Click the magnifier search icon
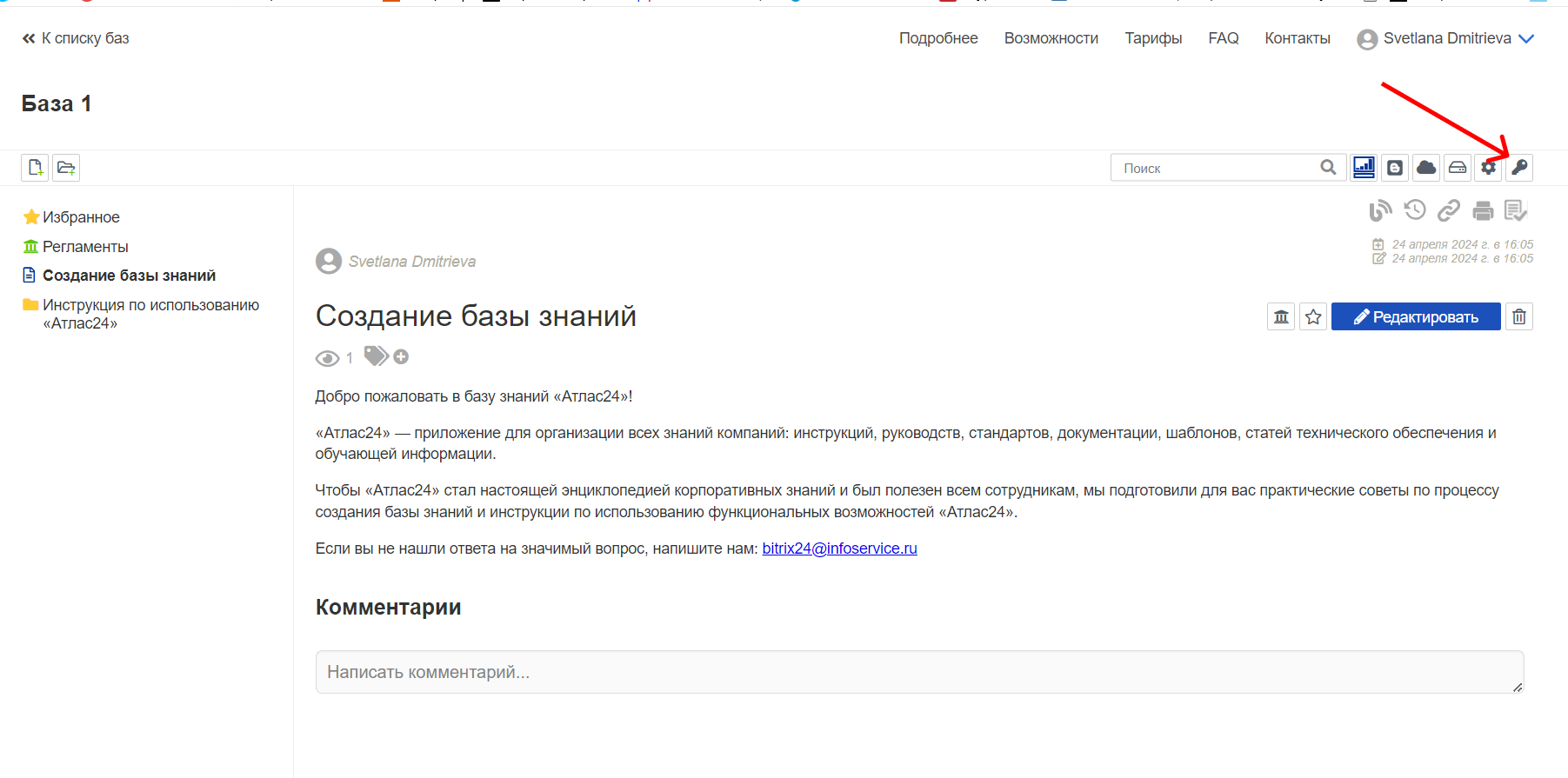Screen dimensions: 1568x778 1328,167
